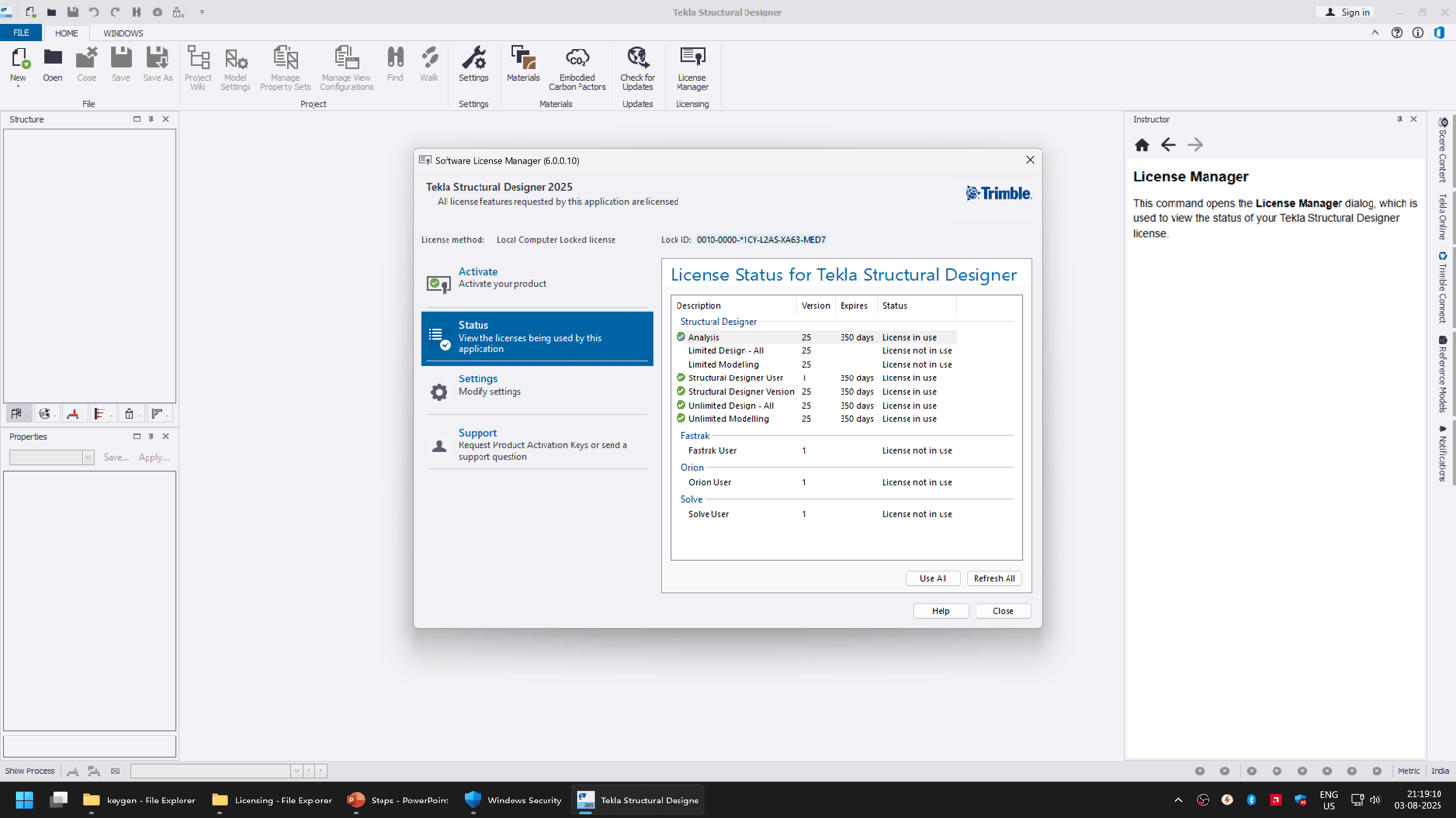This screenshot has height=818, width=1456.
Task: Expand the New button dropdown arrow
Action: [18, 88]
